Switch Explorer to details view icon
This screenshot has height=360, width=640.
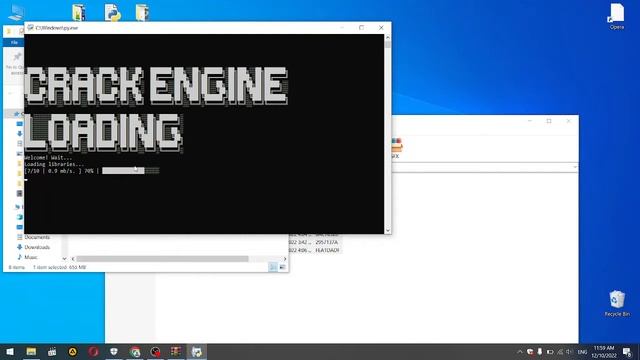click(273, 267)
